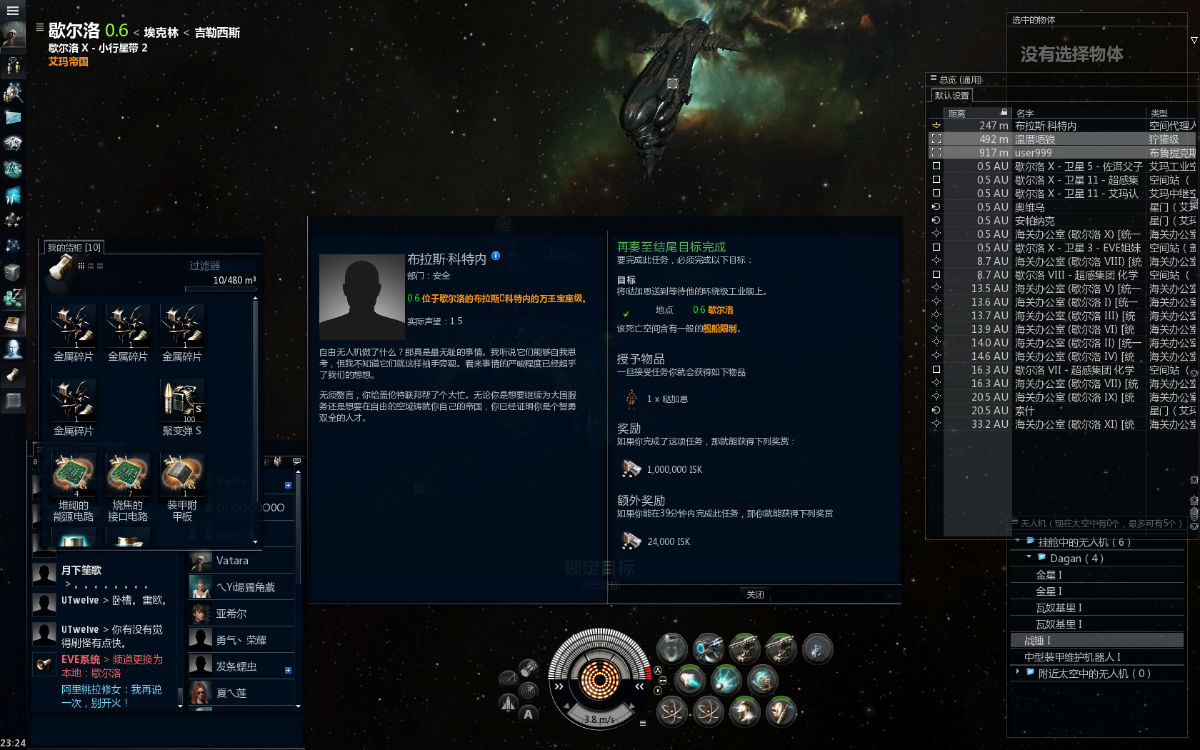Sort overview by 类型 column
Image resolution: width=1200 pixels, height=750 pixels.
(x=1173, y=112)
